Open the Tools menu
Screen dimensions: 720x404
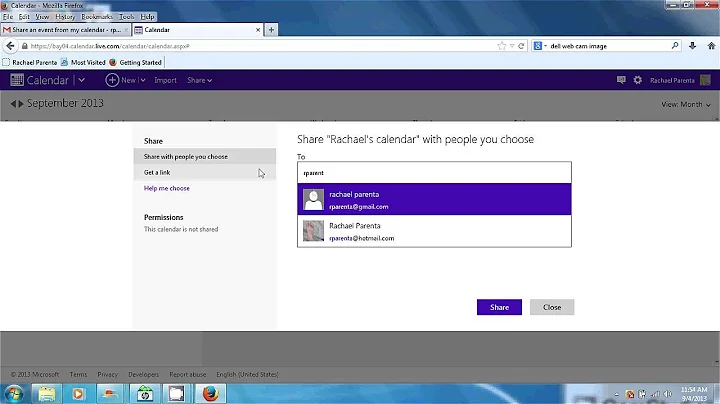tap(127, 17)
